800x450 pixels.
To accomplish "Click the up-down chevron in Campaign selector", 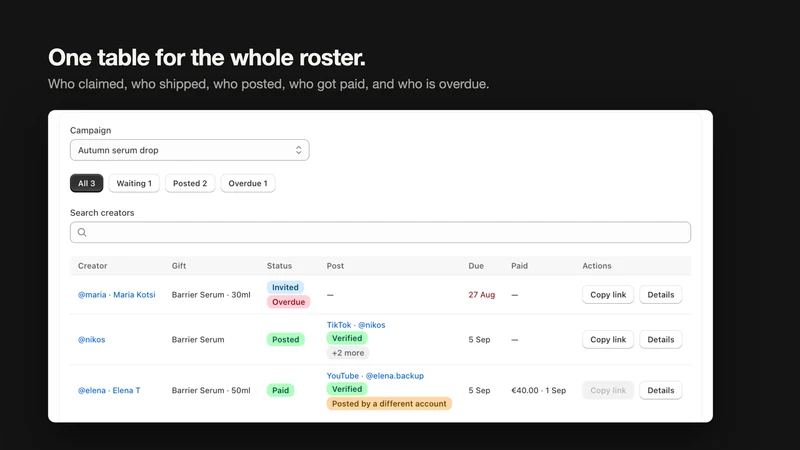I will click(298, 150).
